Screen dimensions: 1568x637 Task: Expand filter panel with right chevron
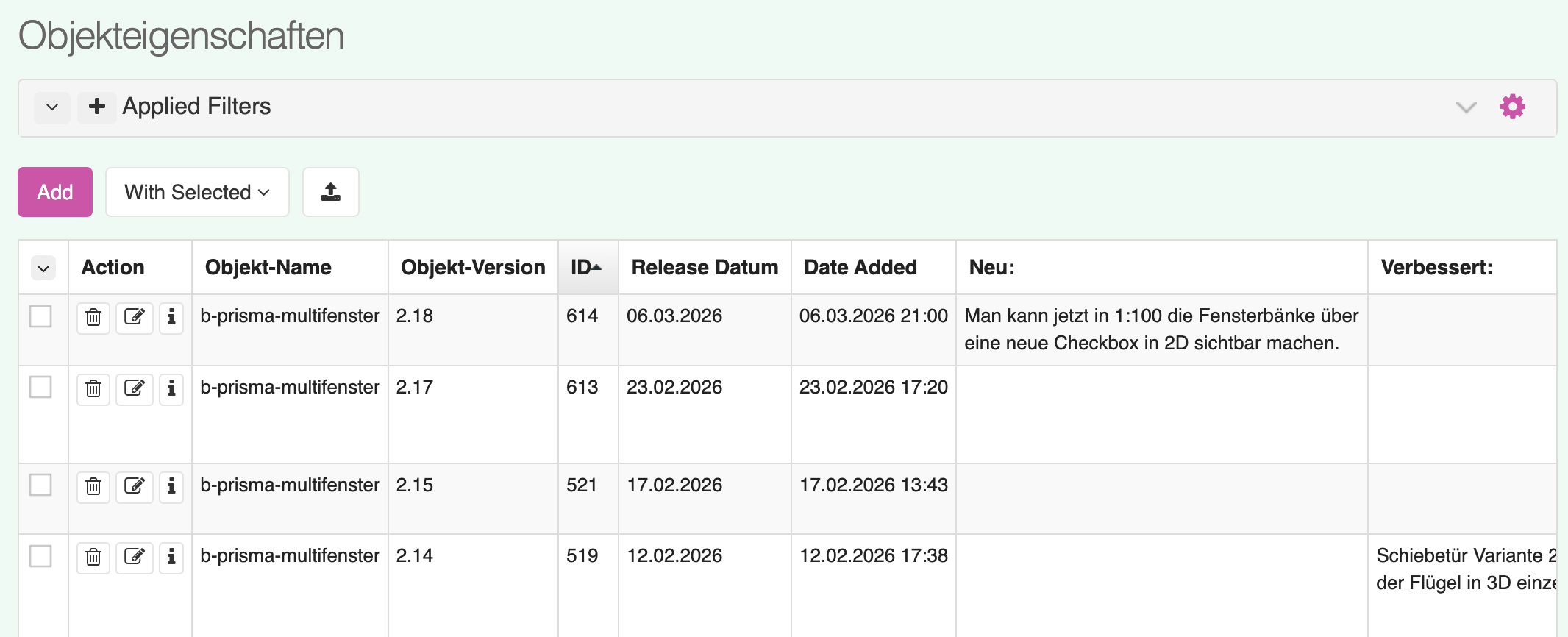[1466, 107]
